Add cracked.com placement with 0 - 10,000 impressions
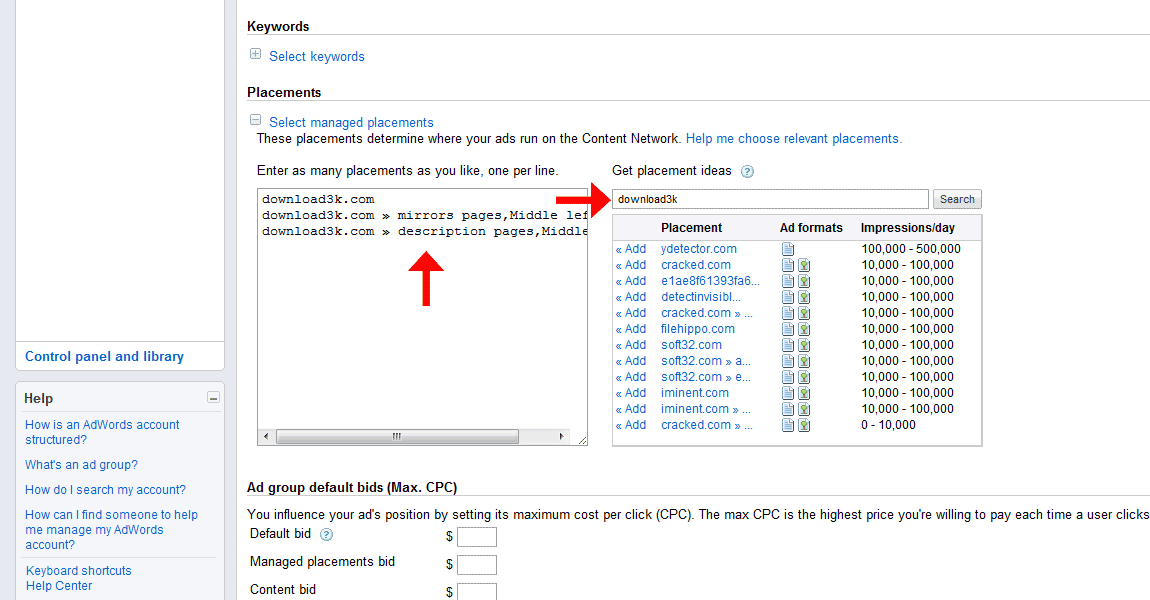Viewport: 1150px width, 600px height. tap(631, 425)
